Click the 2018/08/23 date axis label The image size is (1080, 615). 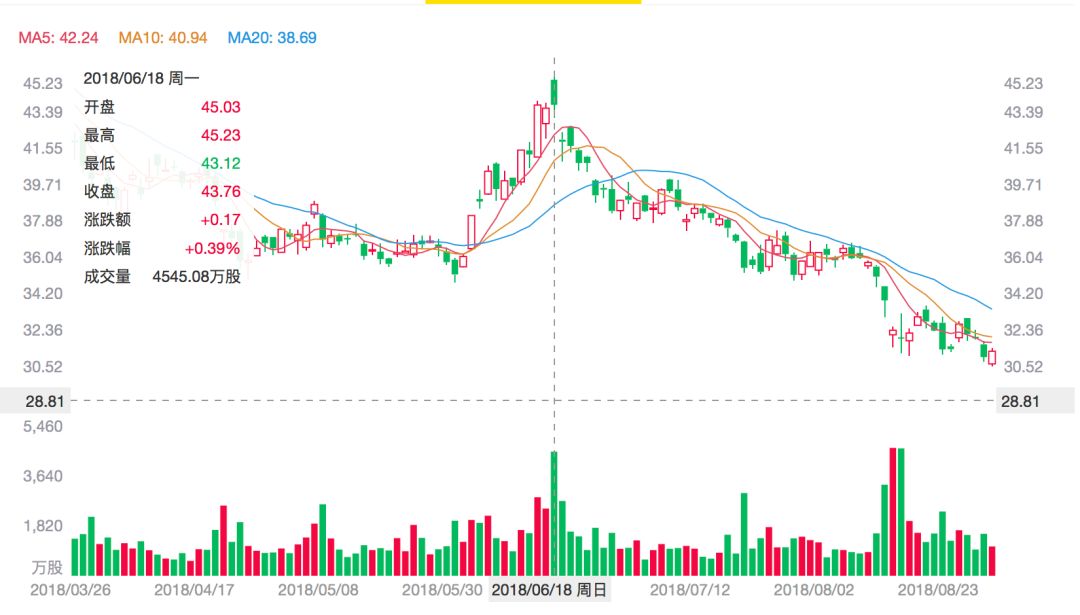click(x=937, y=591)
